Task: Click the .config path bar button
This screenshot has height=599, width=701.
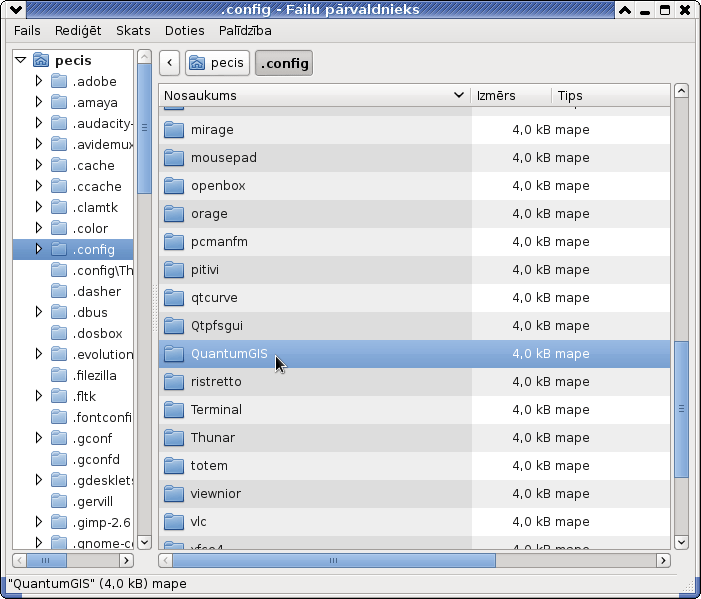Action: pos(284,63)
